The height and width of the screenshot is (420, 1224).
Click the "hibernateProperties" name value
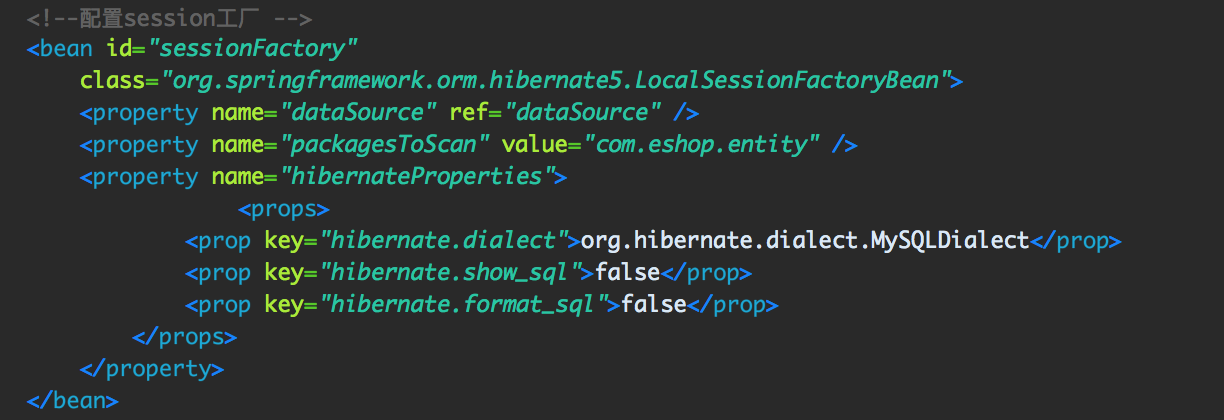pyautogui.click(x=416, y=177)
